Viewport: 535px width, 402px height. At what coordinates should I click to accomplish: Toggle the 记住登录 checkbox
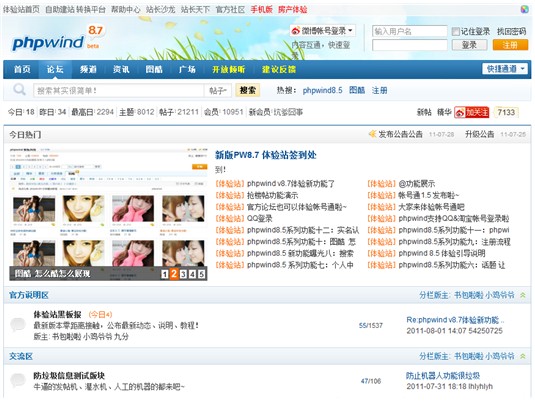coord(456,32)
